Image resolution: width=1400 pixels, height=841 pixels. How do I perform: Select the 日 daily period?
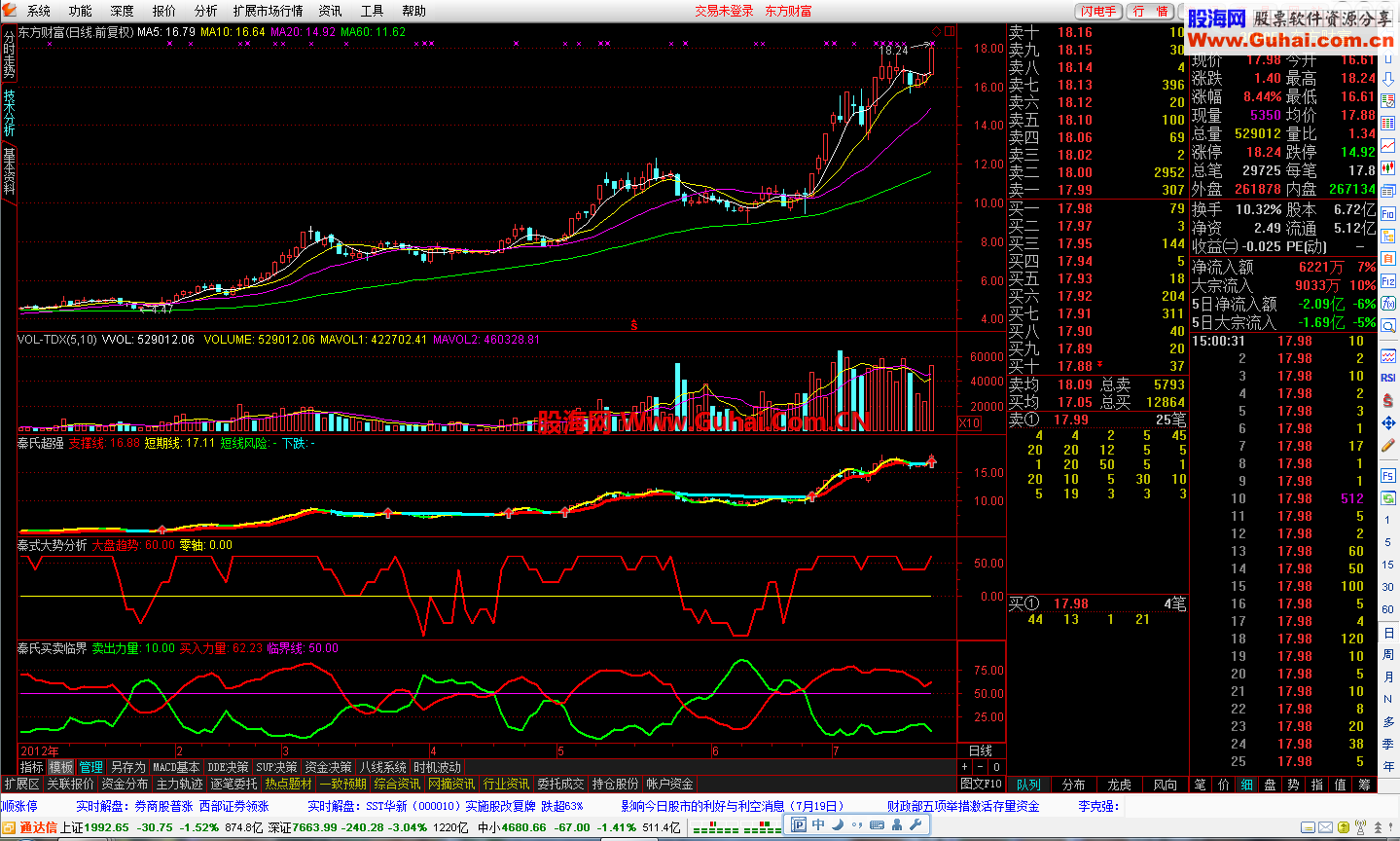tap(1388, 633)
